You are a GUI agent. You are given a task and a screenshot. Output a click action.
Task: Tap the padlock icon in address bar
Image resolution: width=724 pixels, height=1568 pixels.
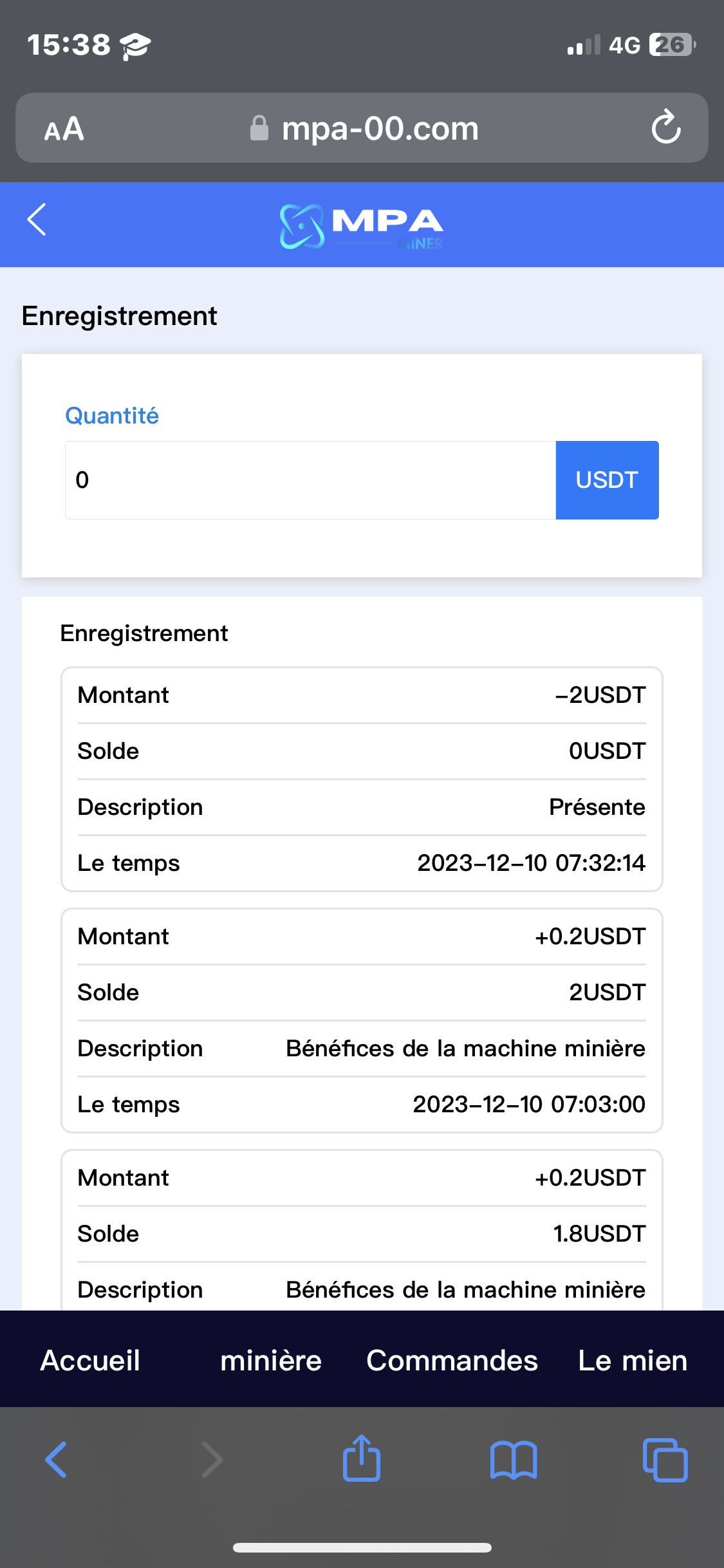(x=259, y=128)
